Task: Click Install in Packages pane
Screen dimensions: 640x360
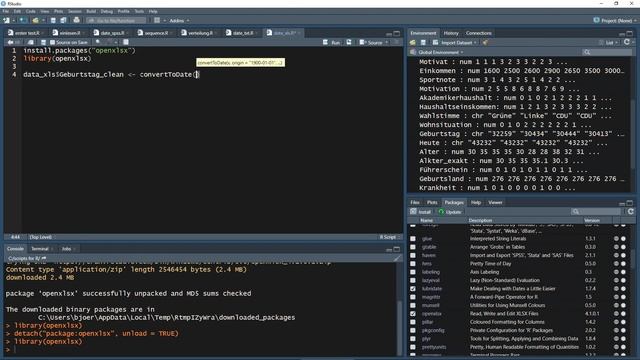Action: 420,211
